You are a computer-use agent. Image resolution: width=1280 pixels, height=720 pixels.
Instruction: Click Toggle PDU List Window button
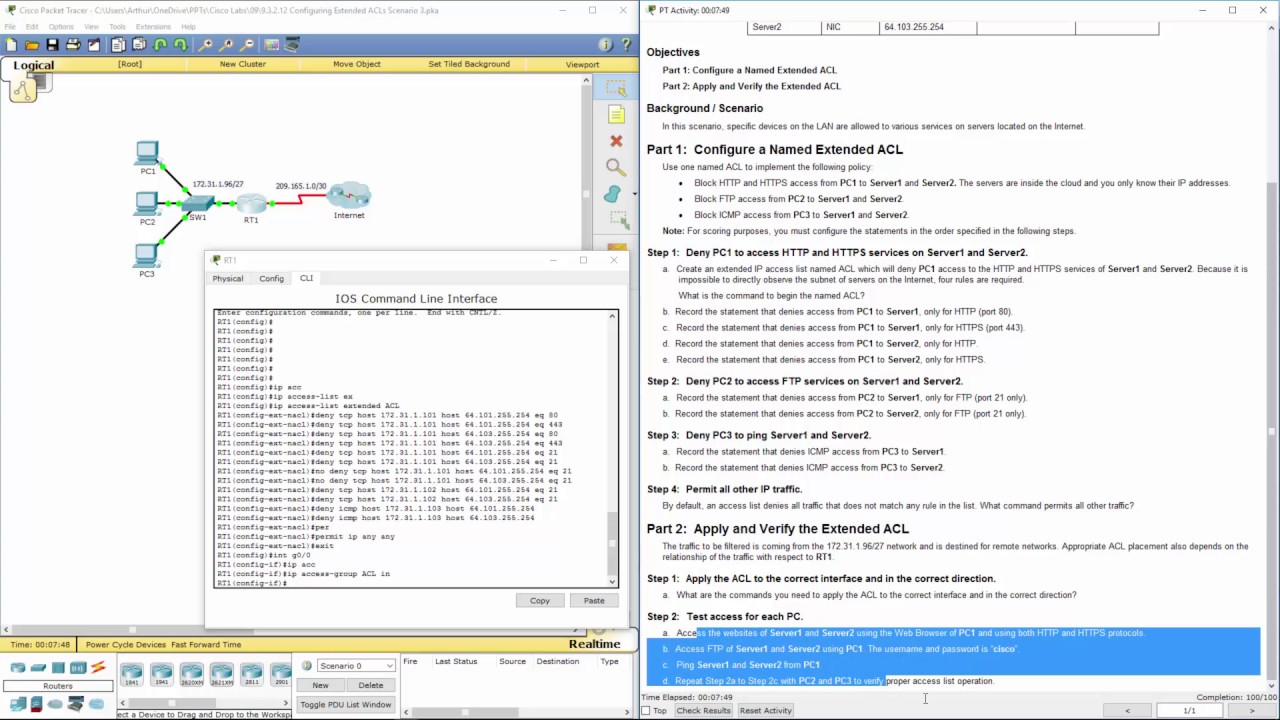pyautogui.click(x=346, y=704)
